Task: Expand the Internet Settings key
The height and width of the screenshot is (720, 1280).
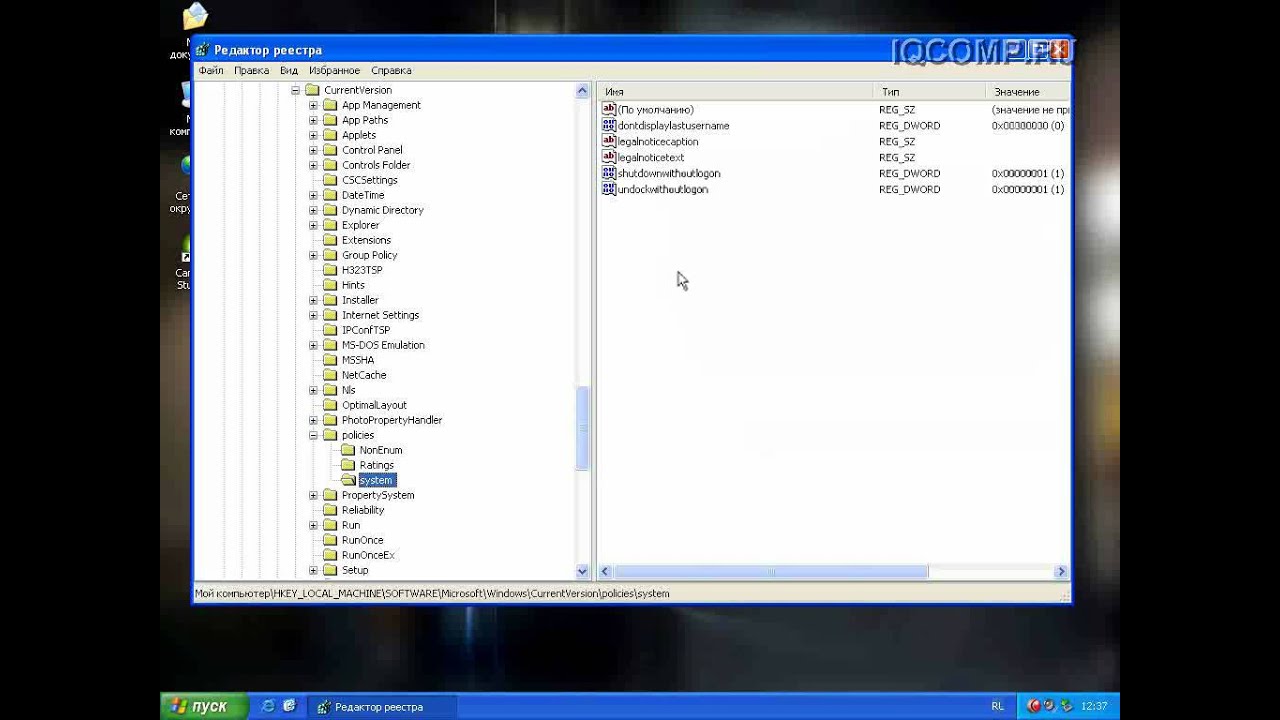Action: click(313, 315)
